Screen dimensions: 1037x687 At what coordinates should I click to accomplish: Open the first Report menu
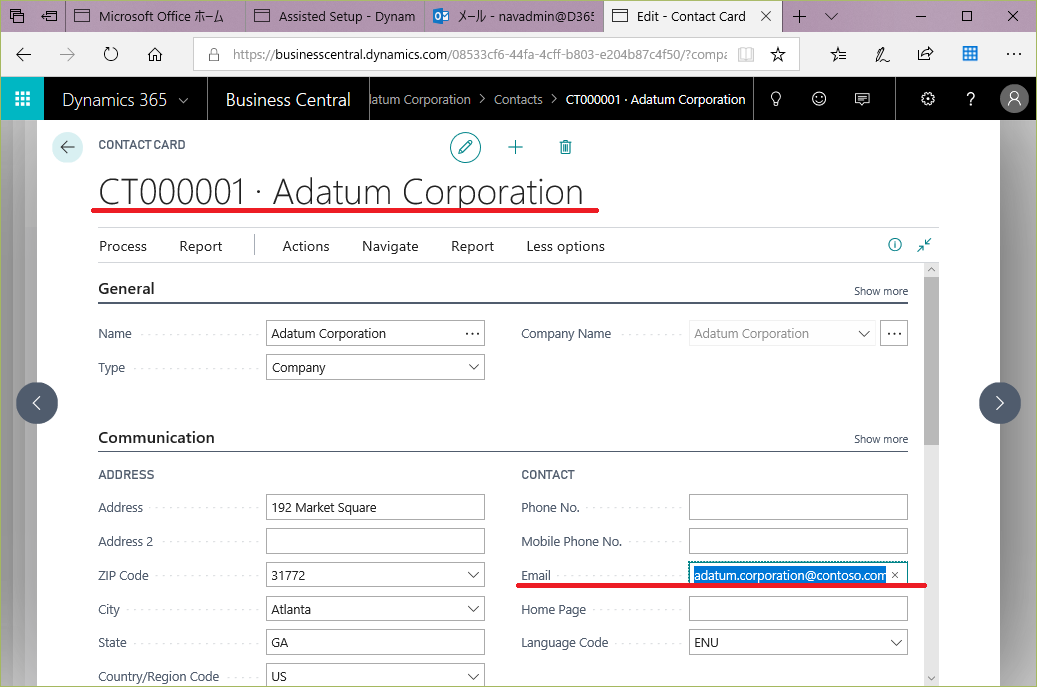[200, 246]
